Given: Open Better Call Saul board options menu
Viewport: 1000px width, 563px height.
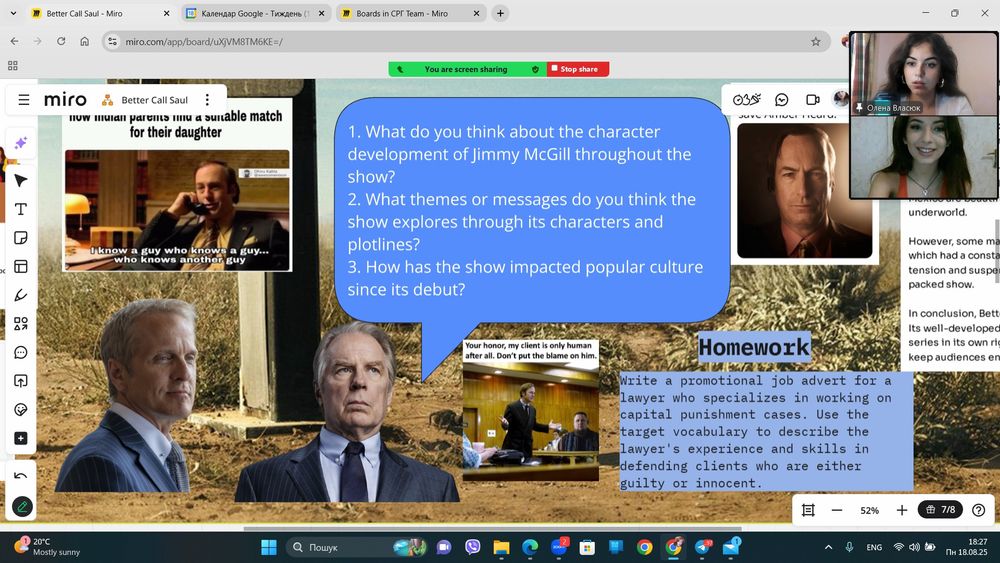Looking at the screenshot, I should point(207,100).
